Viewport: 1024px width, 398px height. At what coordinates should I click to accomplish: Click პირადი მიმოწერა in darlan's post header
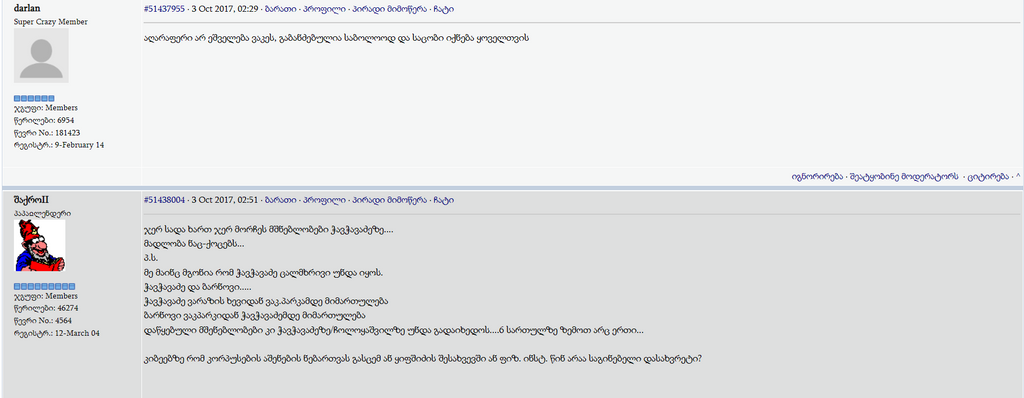(389, 9)
